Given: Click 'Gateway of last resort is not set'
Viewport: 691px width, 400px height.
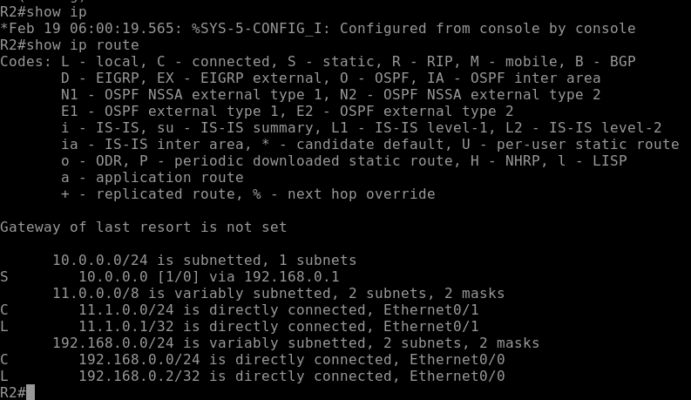Looking at the screenshot, I should (143, 227).
